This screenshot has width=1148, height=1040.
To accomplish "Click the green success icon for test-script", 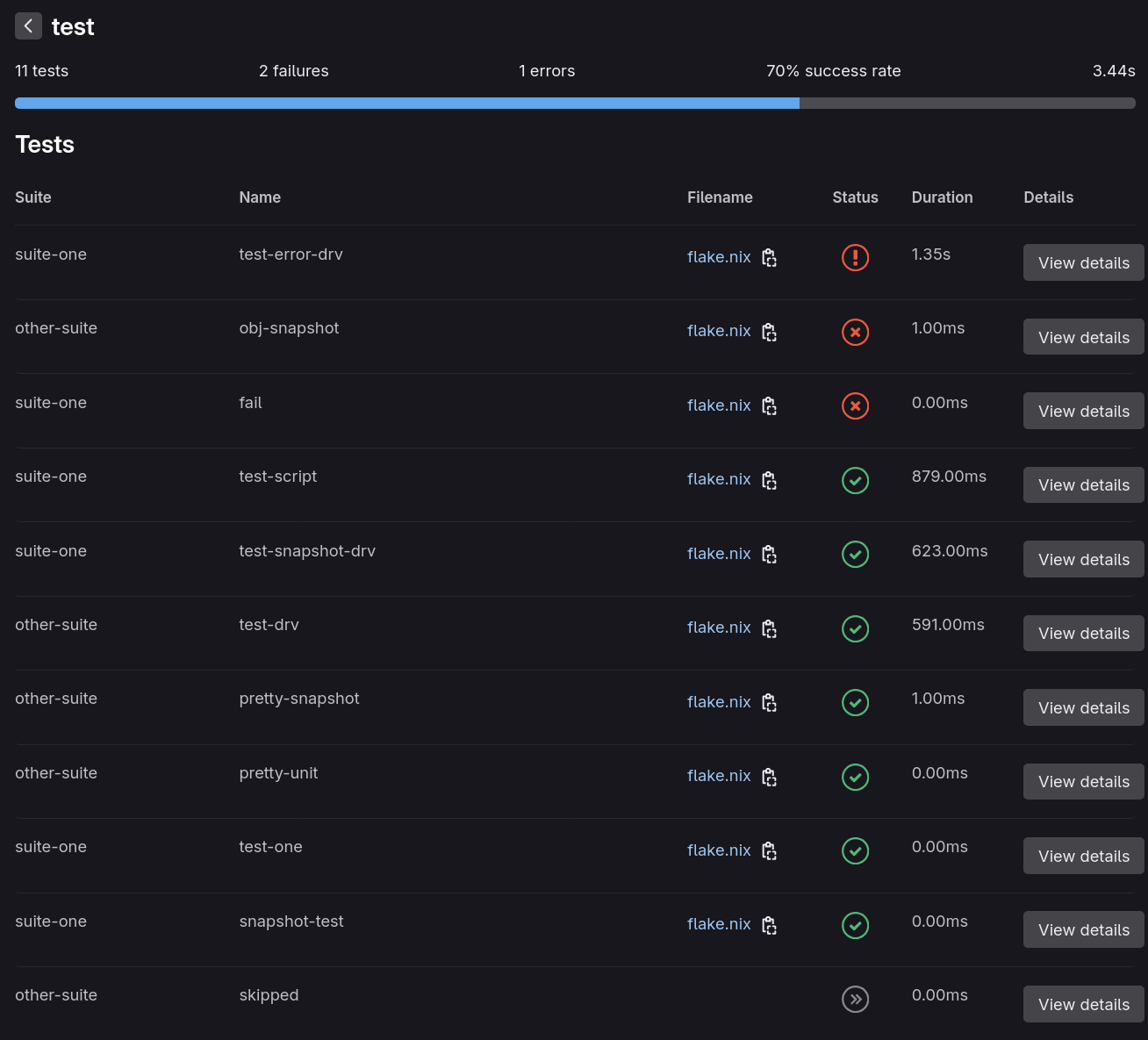I will click(855, 480).
